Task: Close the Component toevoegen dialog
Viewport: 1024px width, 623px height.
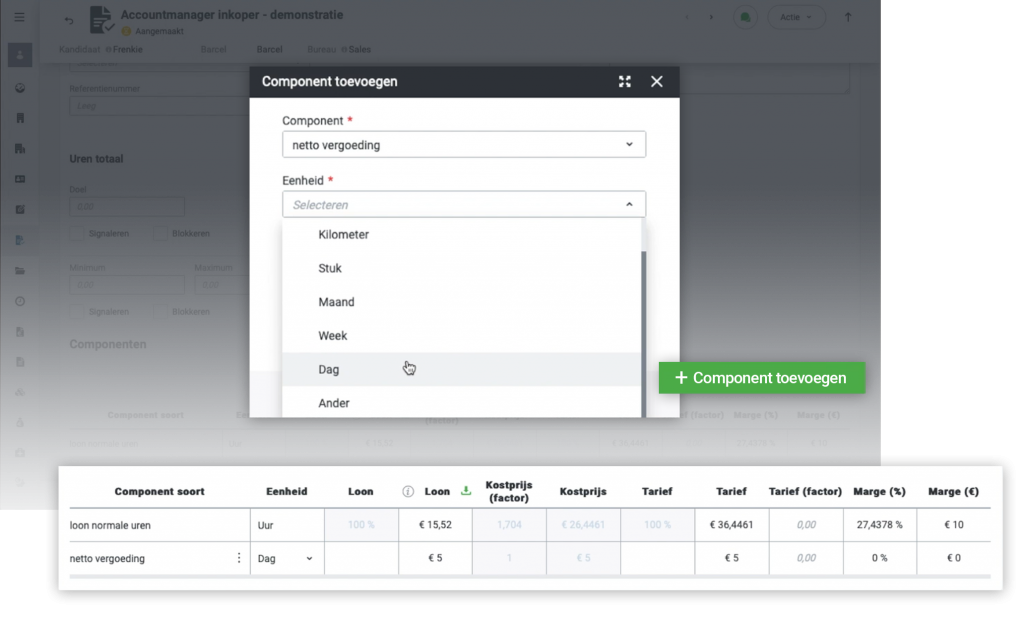Action: tap(656, 82)
